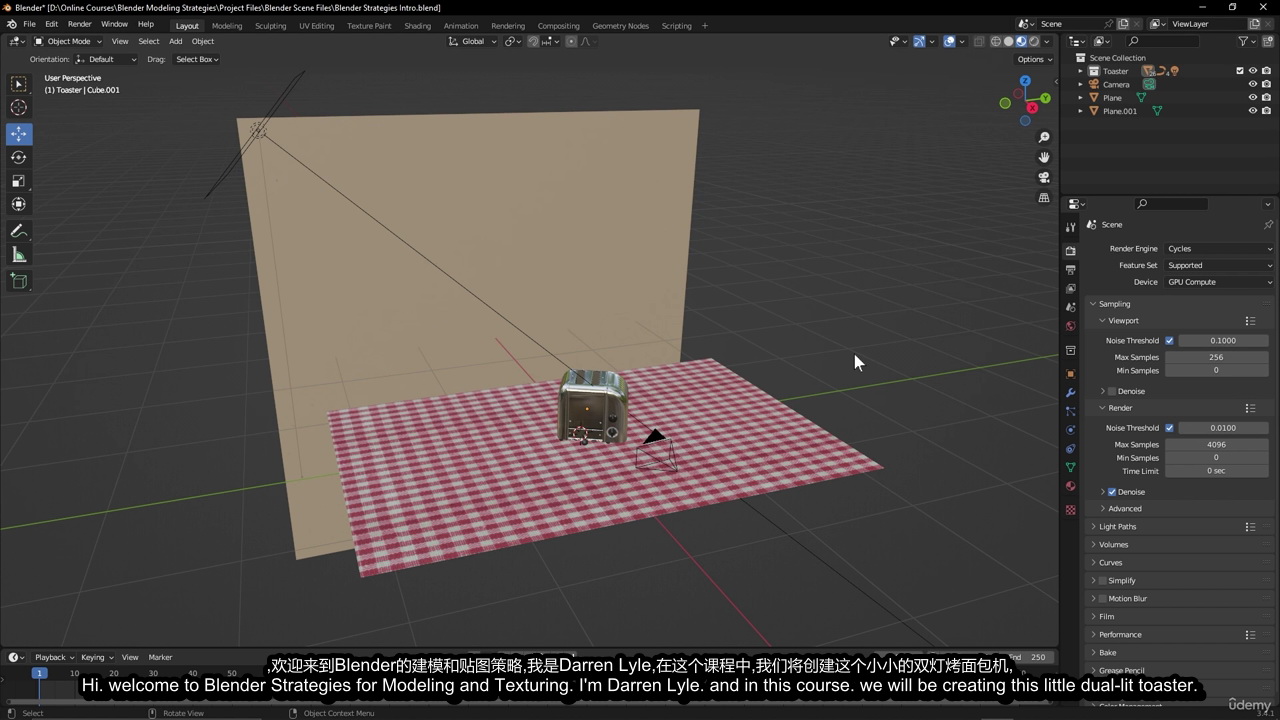Open the timeline Keying menu
1280x720 pixels.
click(x=95, y=658)
